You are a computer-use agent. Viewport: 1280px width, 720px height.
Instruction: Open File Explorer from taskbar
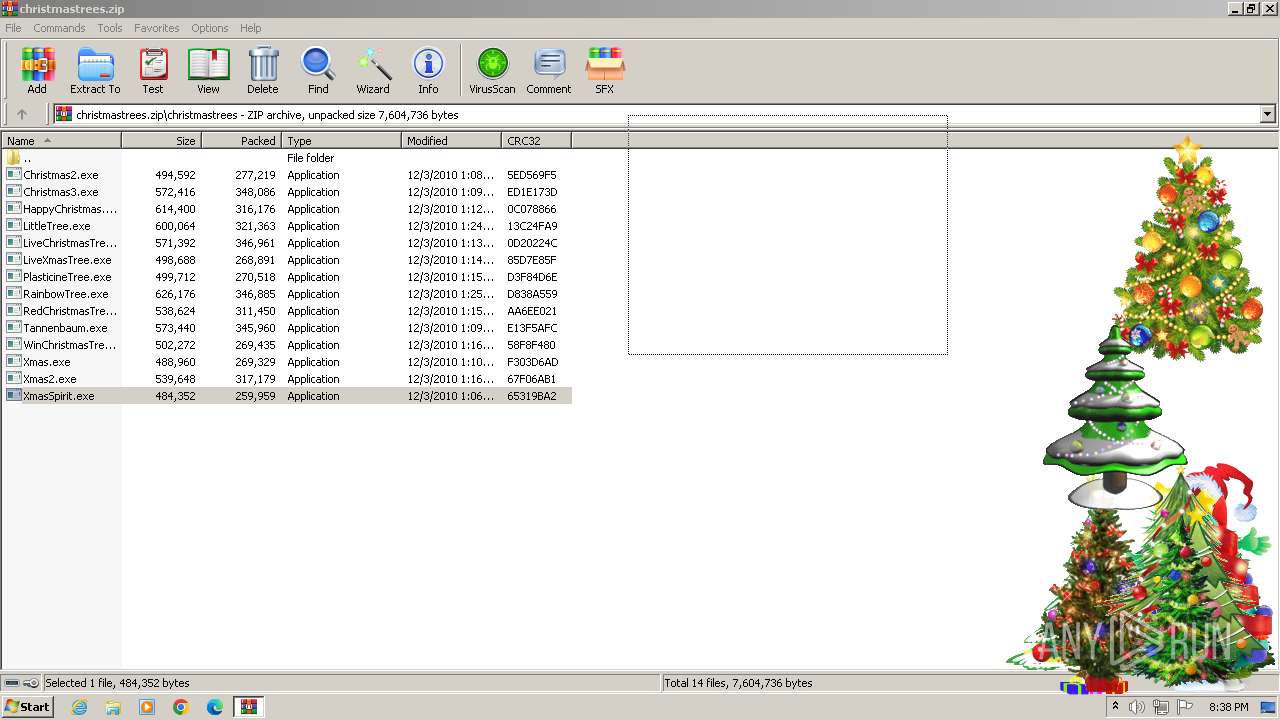click(x=113, y=707)
